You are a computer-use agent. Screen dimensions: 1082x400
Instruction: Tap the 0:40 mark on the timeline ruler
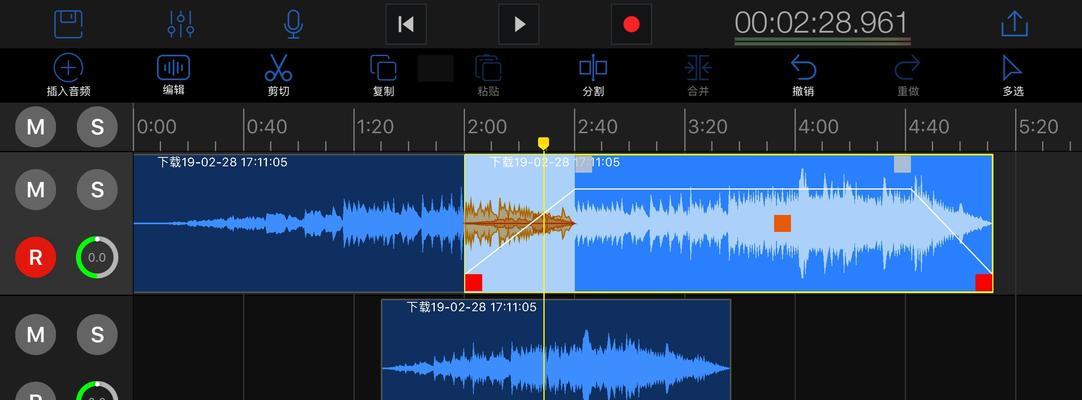[x=266, y=127]
